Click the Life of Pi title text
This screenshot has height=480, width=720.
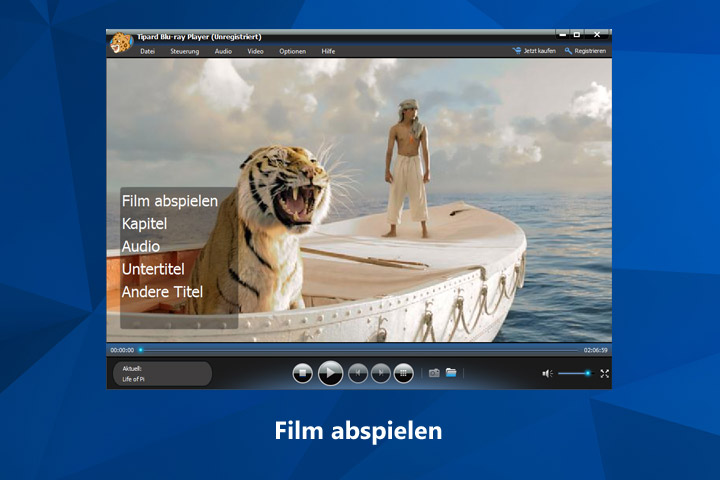tap(133, 379)
